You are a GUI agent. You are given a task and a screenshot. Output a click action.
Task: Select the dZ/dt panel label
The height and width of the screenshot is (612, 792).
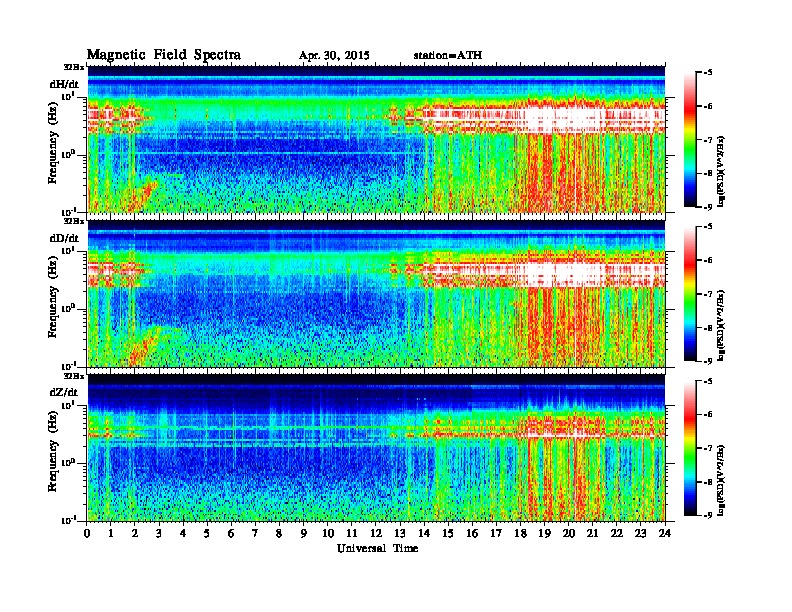point(64,392)
